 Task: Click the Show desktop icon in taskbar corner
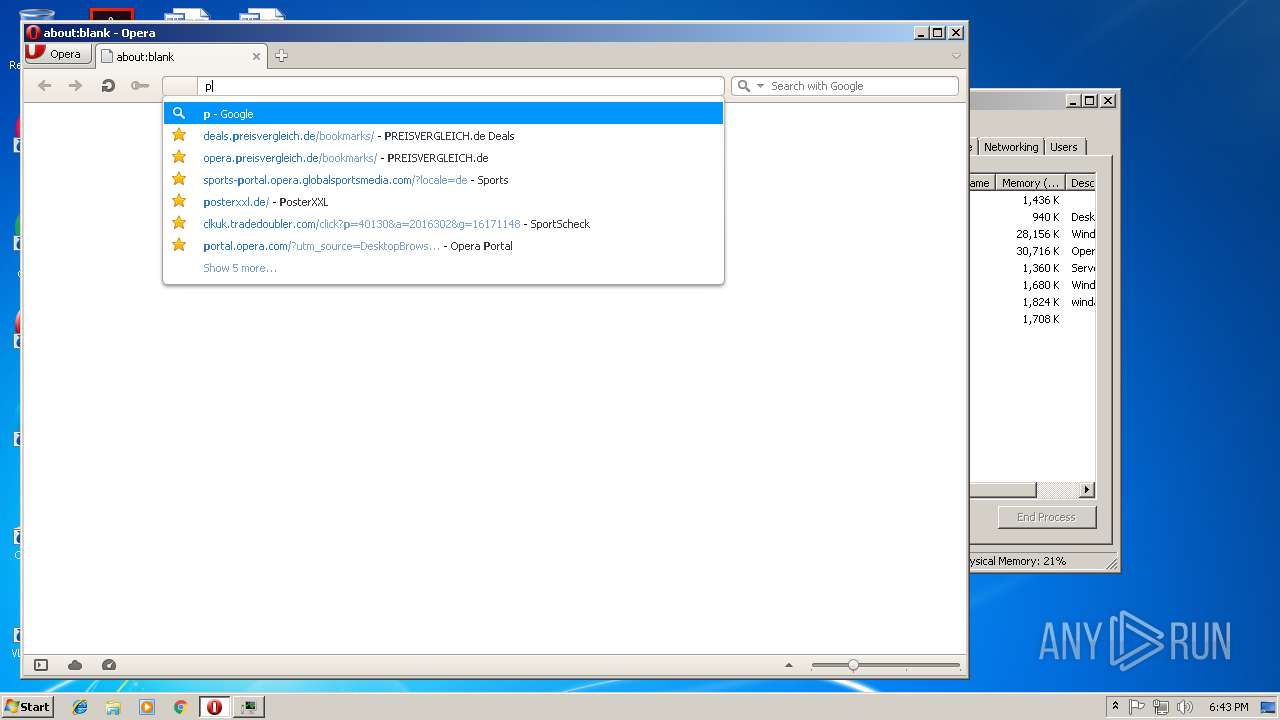pyautogui.click(x=1269, y=707)
